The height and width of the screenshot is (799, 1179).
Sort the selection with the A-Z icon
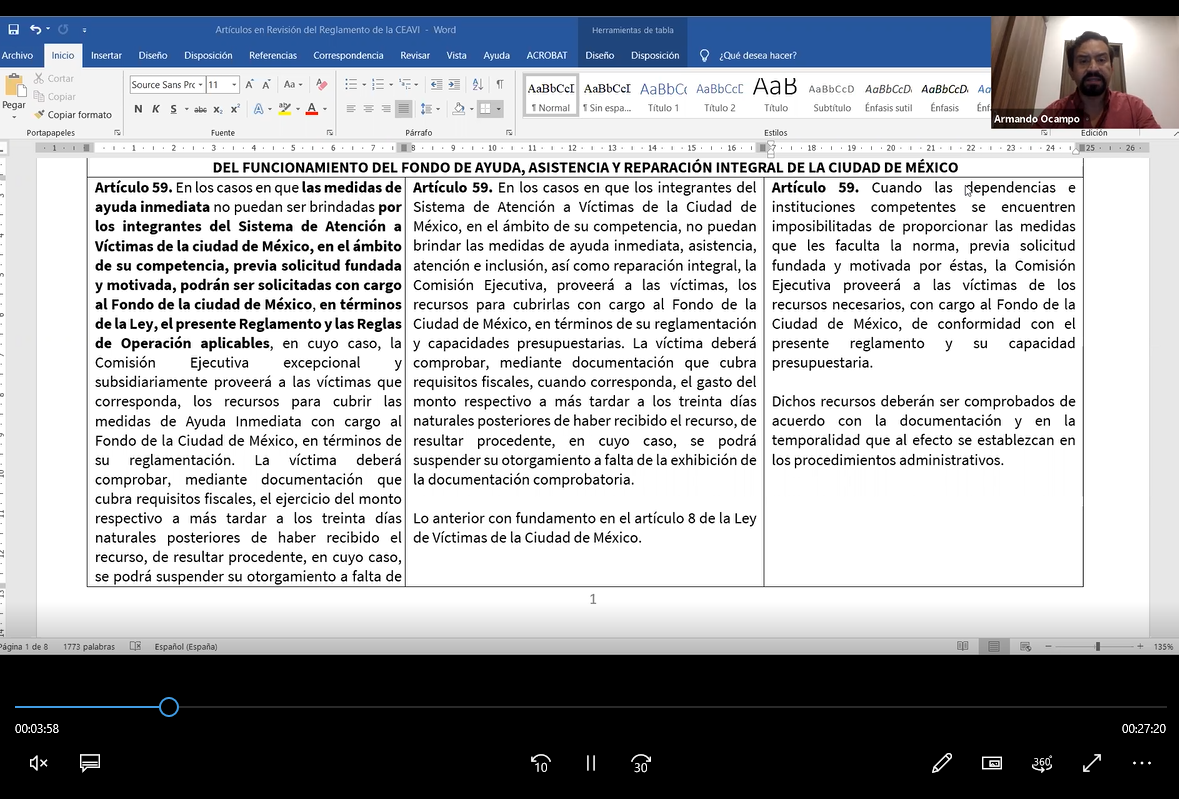[x=477, y=85]
